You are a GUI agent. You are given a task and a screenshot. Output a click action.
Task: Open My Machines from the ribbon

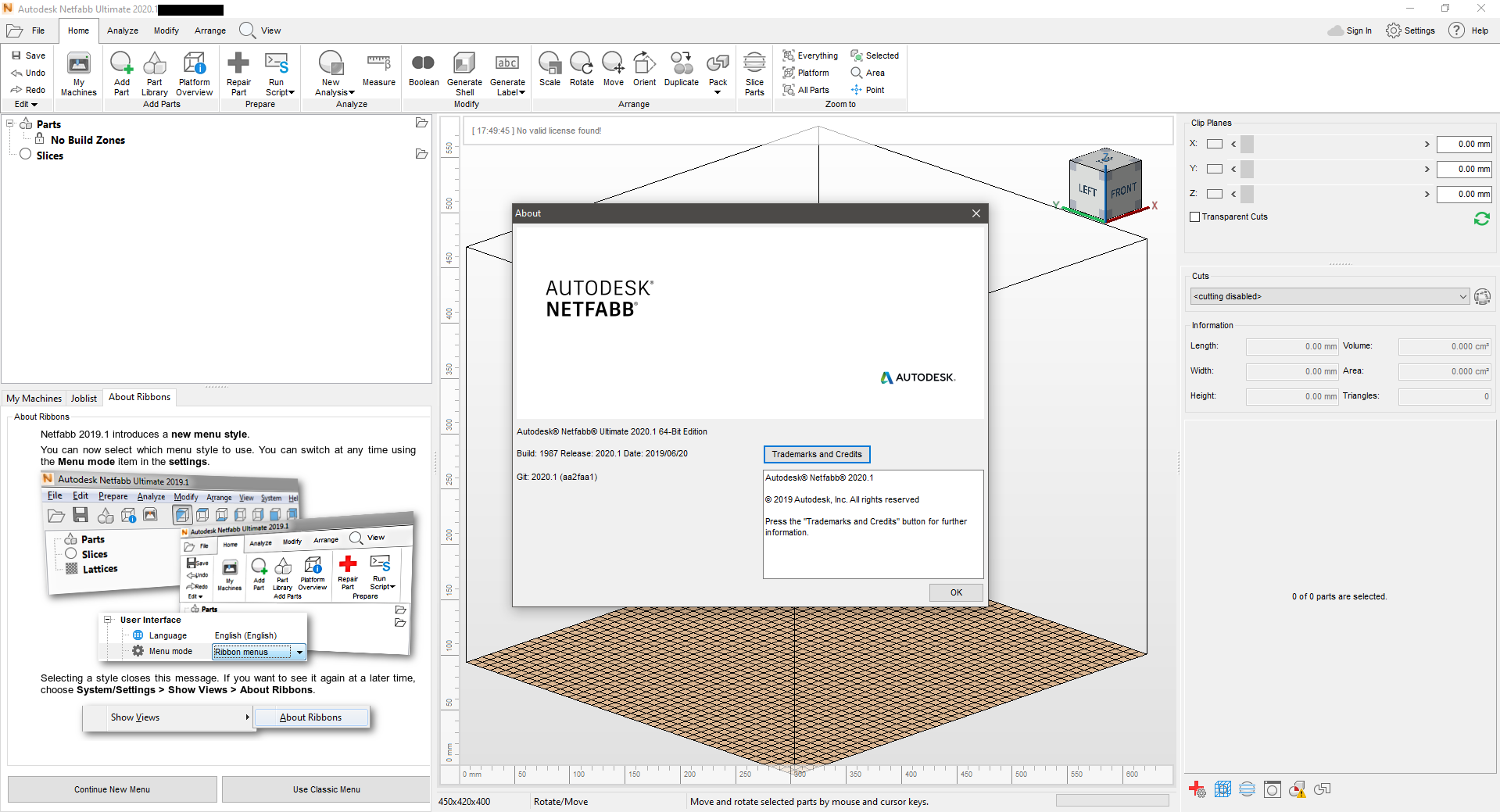tap(79, 74)
